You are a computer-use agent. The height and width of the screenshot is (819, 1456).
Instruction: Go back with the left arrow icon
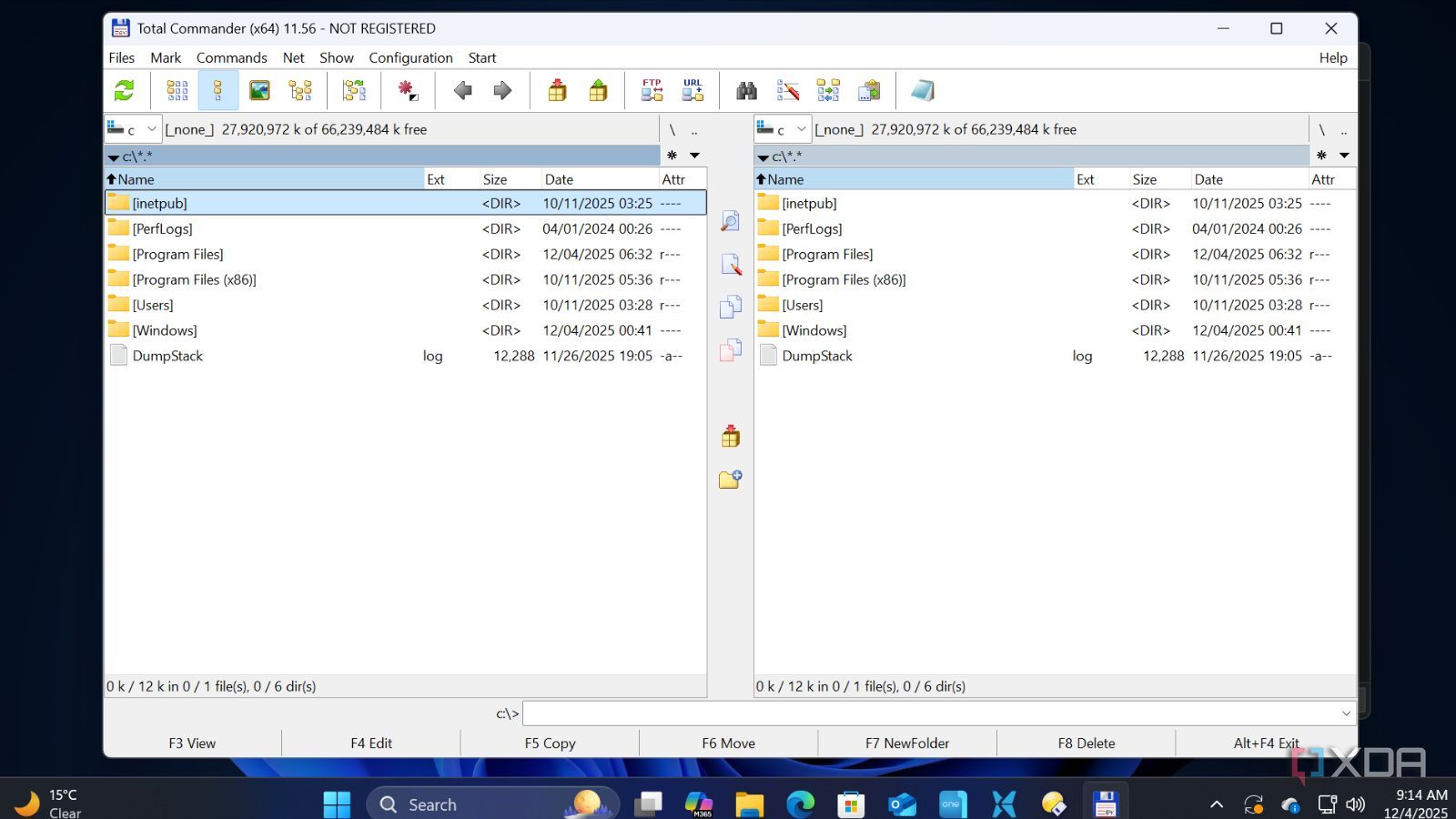coord(463,90)
